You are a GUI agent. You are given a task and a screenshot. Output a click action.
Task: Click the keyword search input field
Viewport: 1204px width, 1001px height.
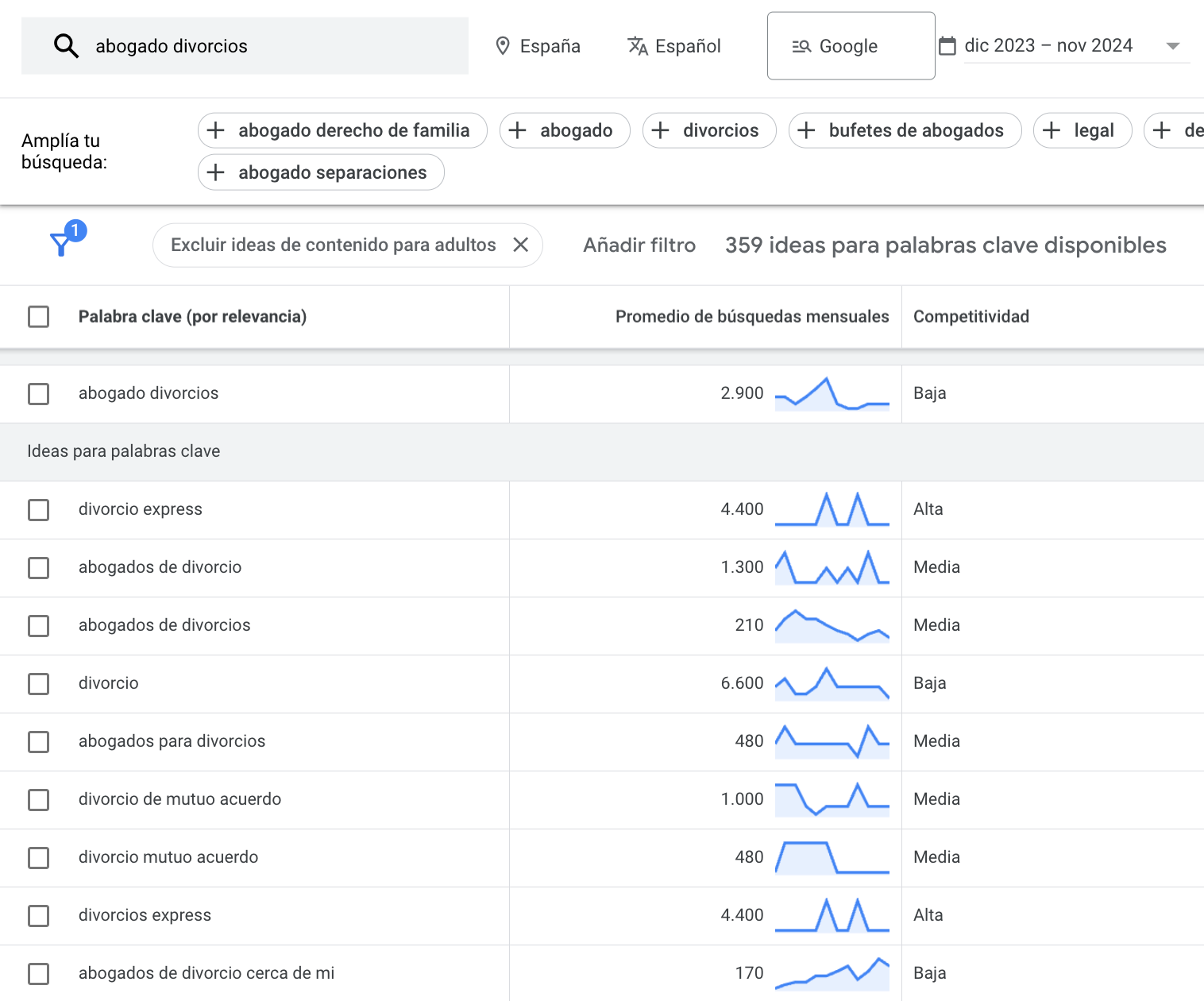click(245, 46)
